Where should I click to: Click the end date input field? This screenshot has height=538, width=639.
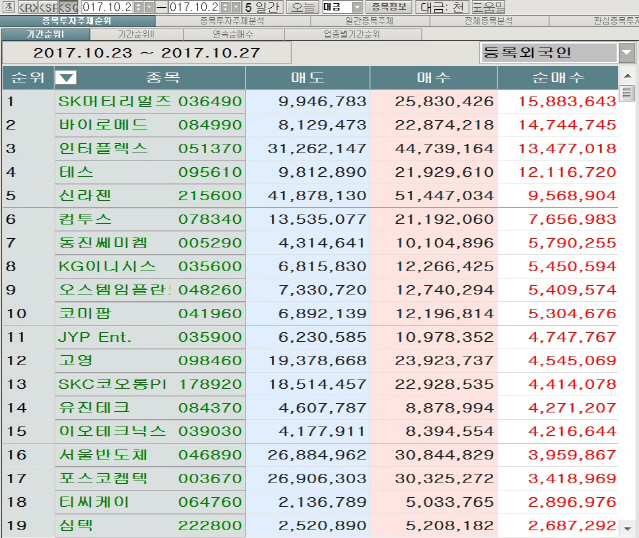[197, 7]
